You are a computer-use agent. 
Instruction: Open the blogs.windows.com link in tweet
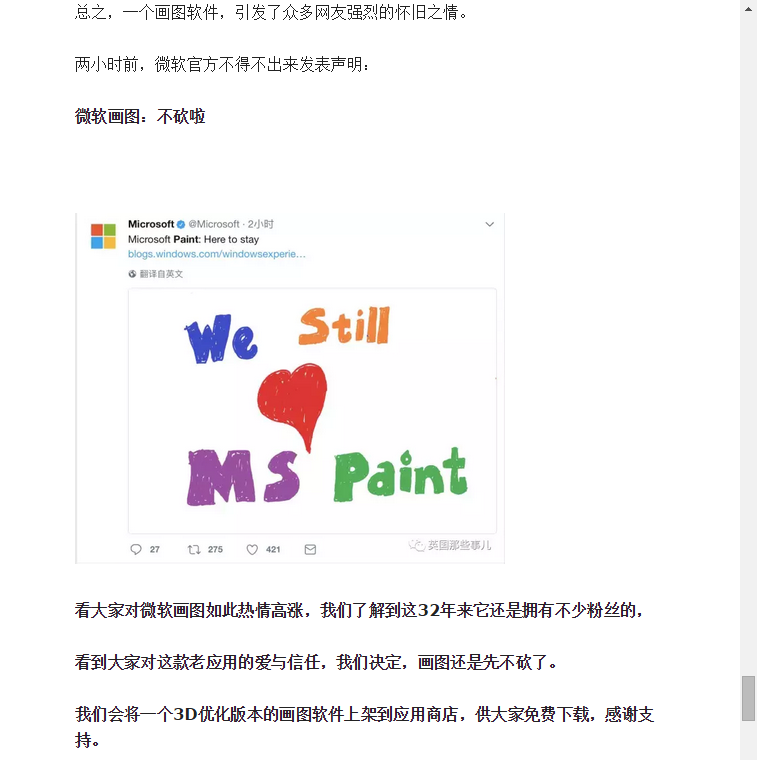[x=217, y=254]
